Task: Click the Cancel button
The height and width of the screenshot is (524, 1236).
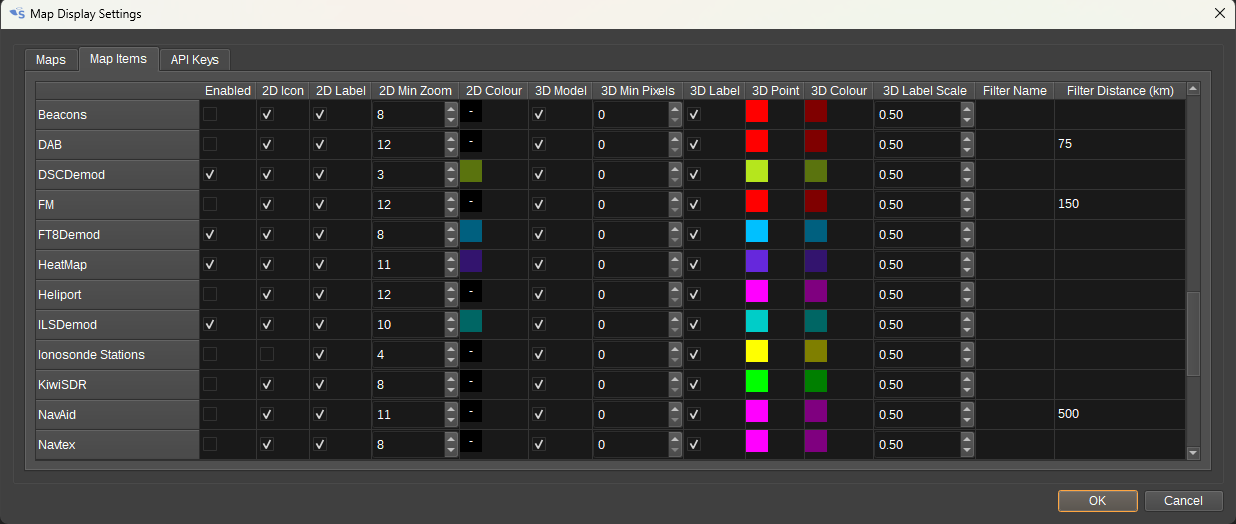Action: click(x=1183, y=500)
